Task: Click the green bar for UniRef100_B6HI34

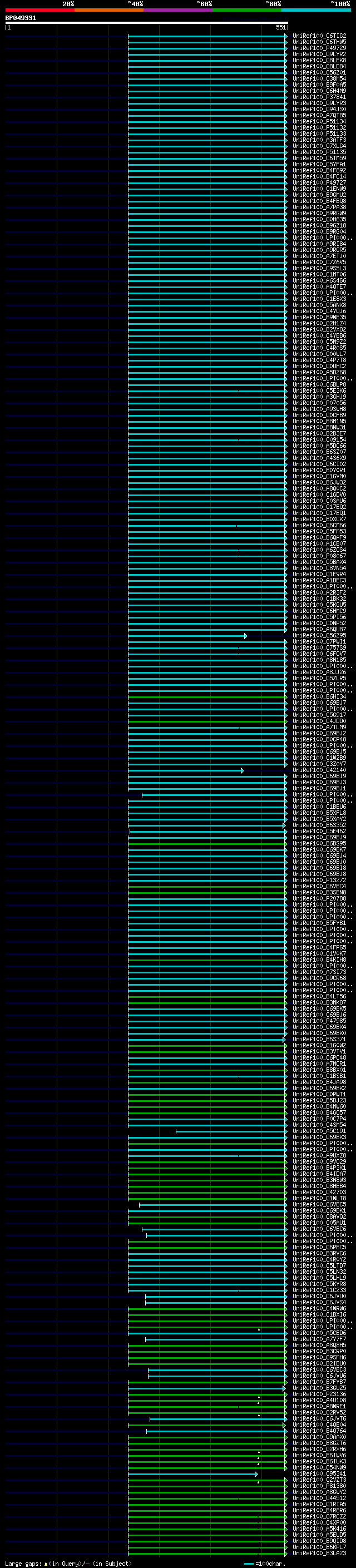Action: (207, 697)
